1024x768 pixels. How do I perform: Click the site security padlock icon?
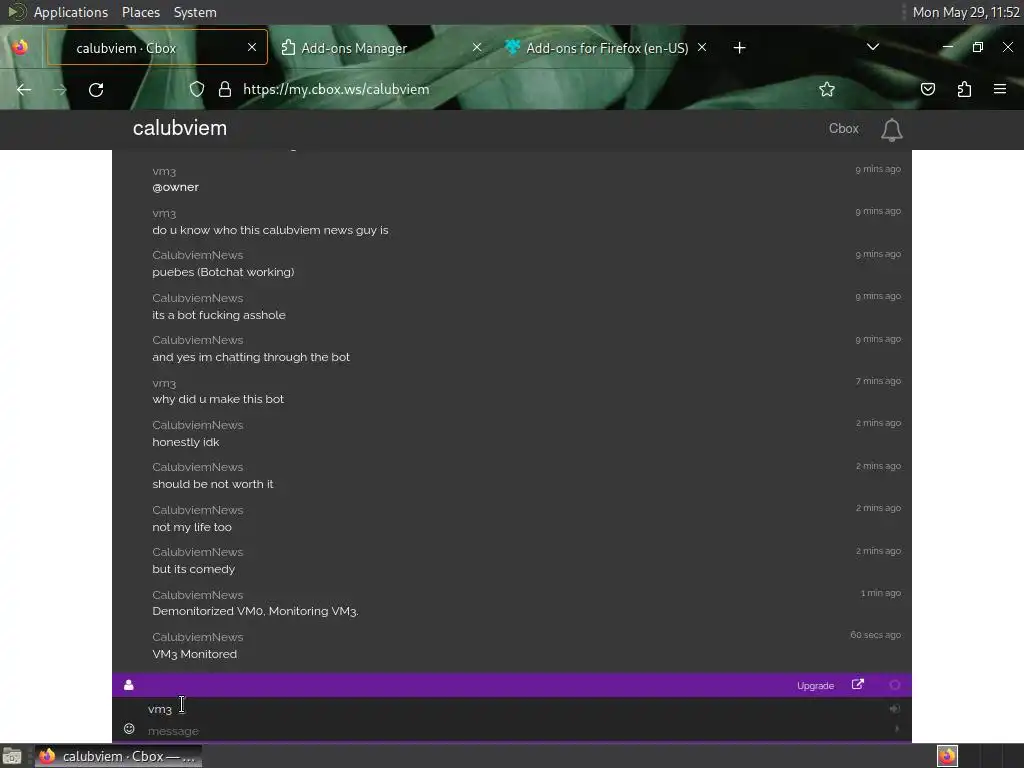tap(225, 89)
